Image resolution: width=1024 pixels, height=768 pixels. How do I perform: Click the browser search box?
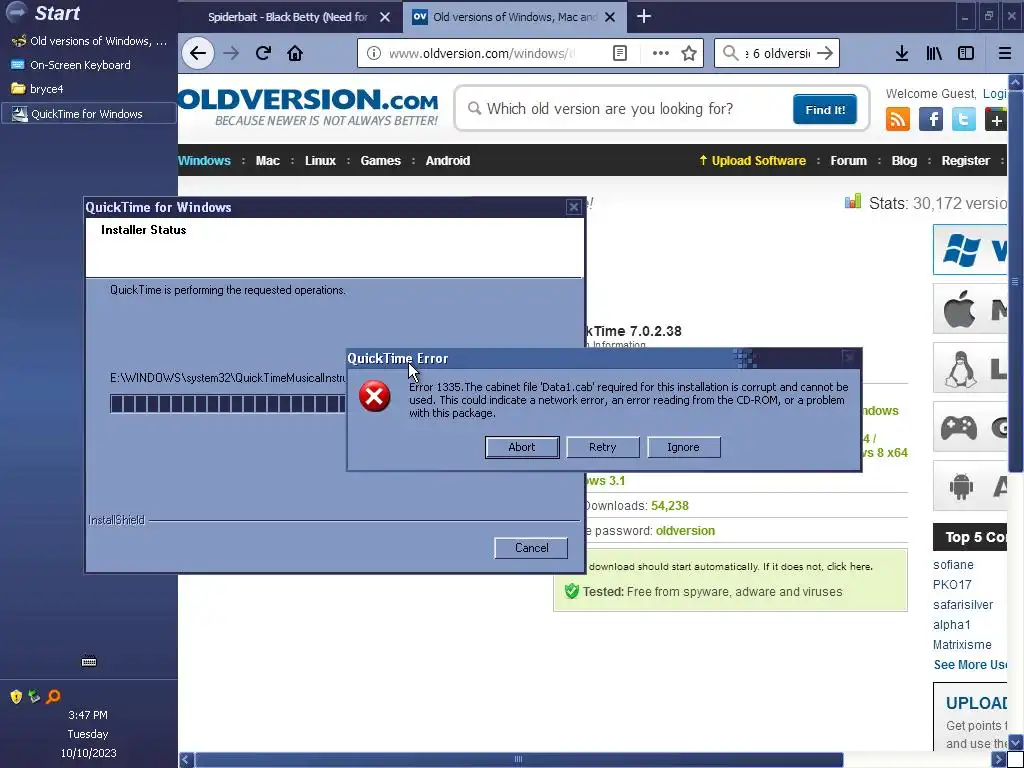click(x=777, y=54)
